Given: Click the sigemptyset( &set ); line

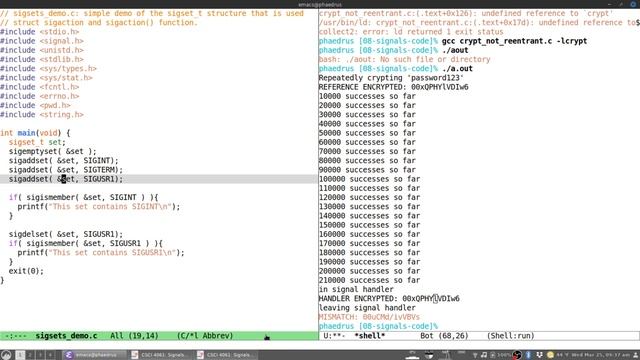Looking at the screenshot, I should [x=53, y=151].
